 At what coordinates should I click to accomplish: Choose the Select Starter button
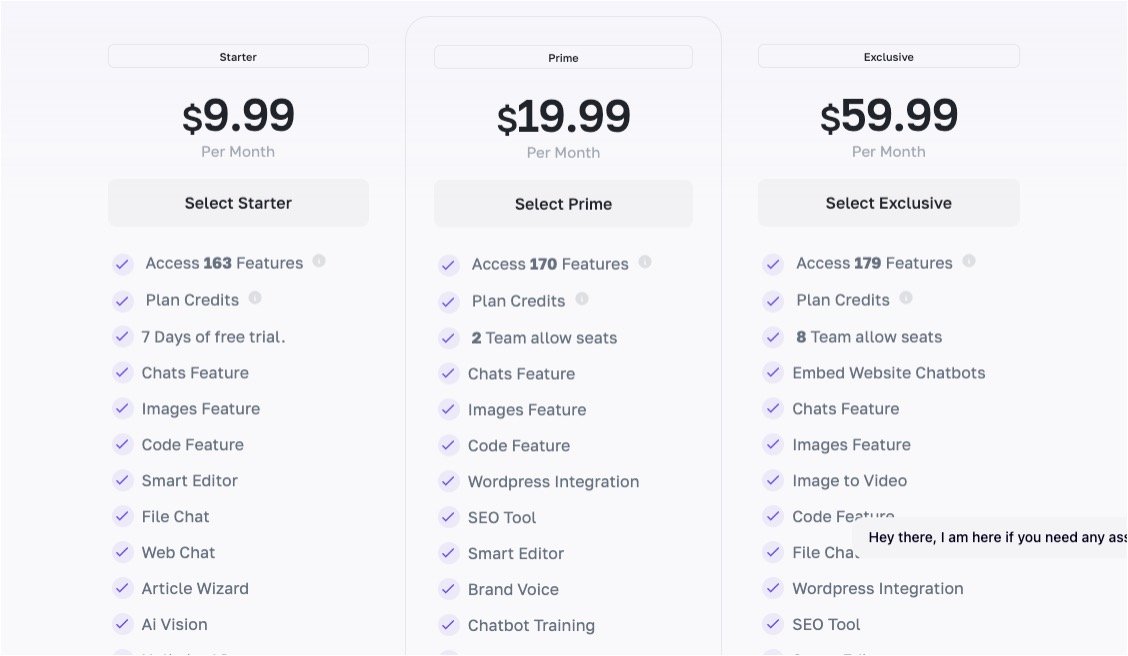[x=238, y=203]
